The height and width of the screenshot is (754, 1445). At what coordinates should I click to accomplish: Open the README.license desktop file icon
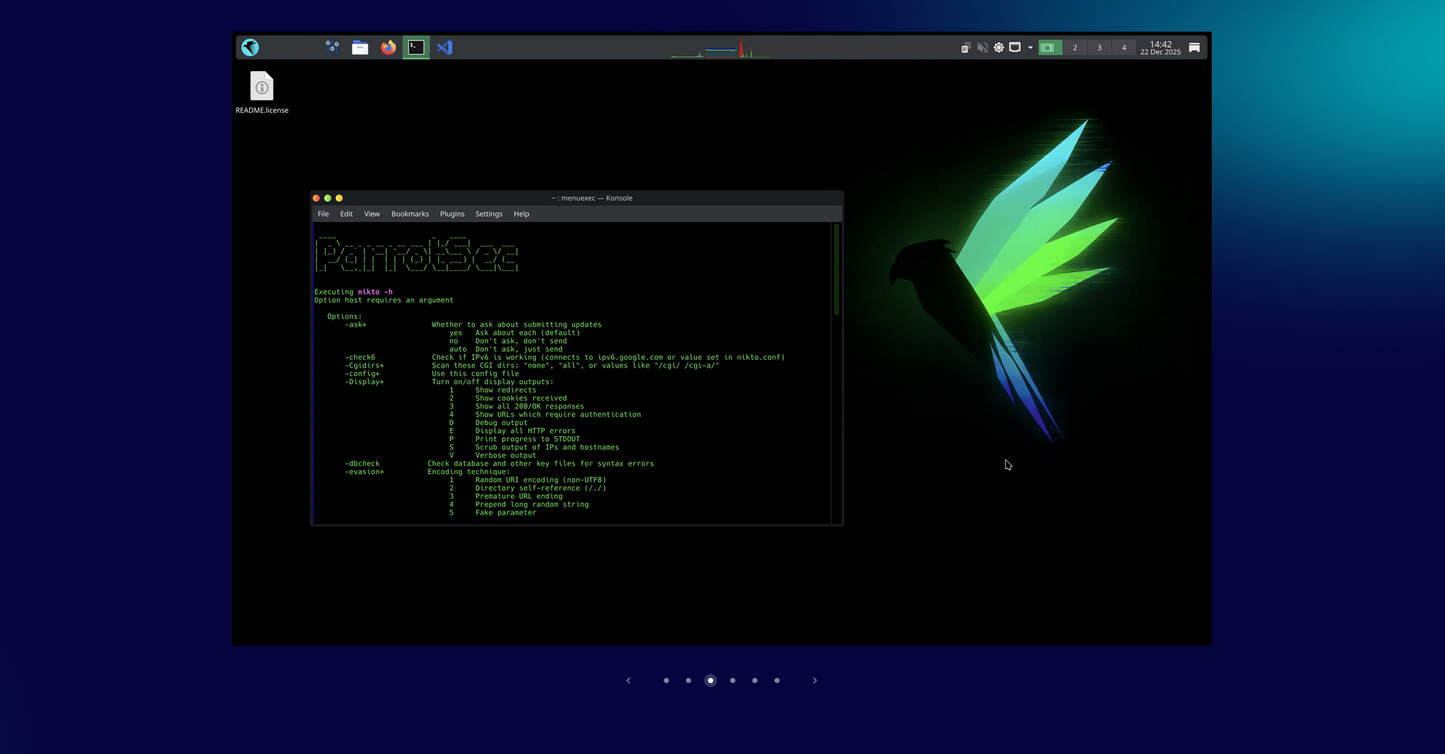coord(262,92)
